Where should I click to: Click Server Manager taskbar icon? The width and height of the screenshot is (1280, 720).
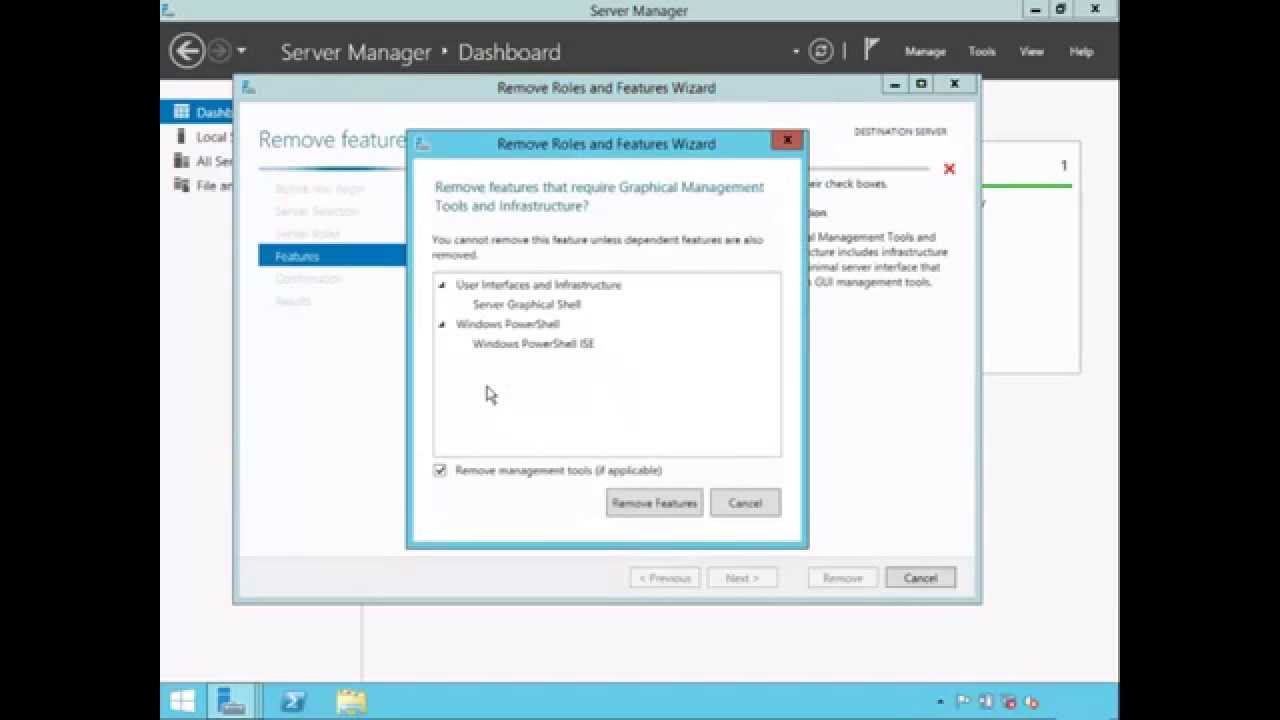pos(231,701)
